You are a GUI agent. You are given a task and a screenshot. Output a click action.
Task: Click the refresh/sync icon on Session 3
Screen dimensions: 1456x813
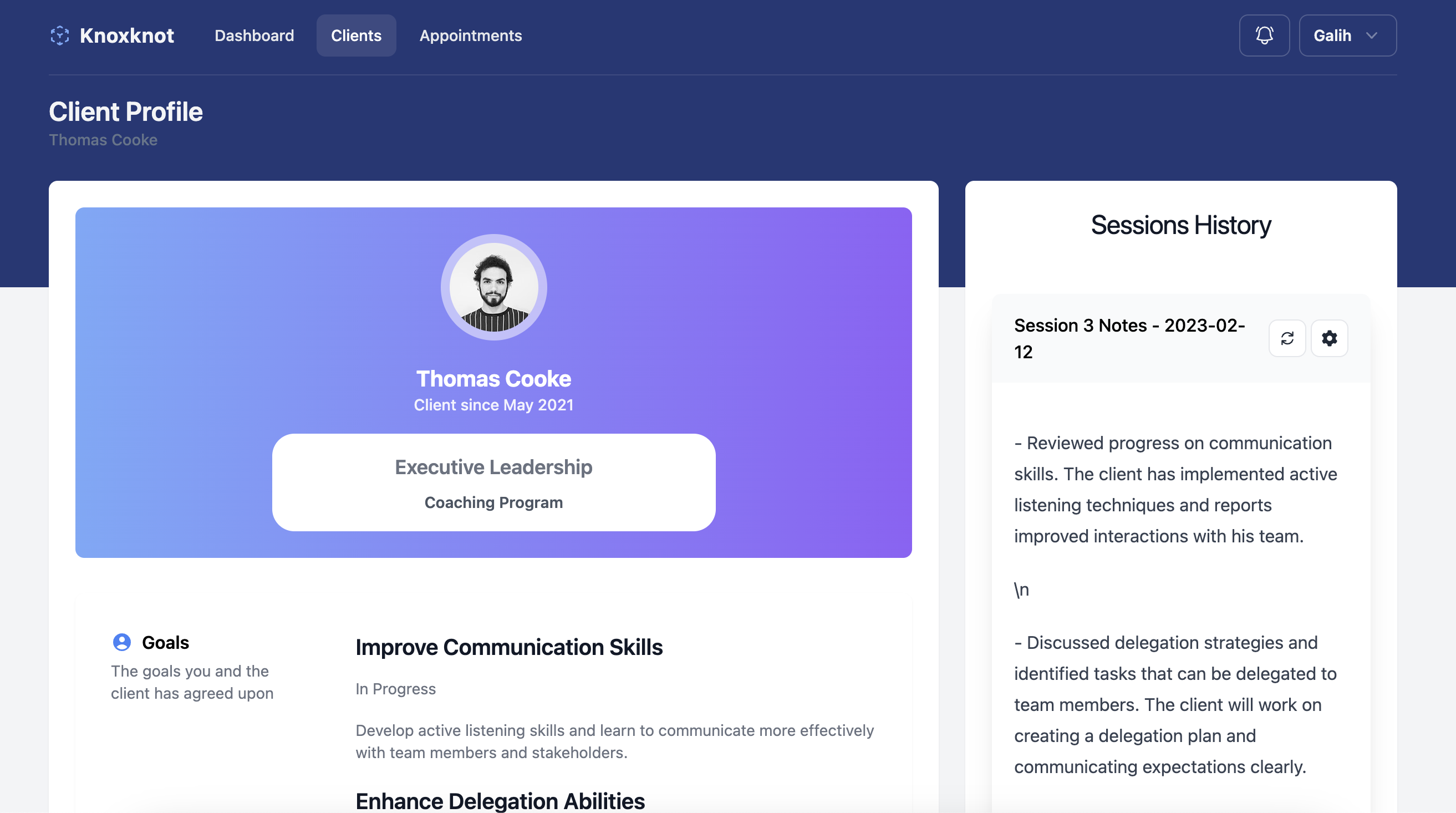[x=1288, y=338]
